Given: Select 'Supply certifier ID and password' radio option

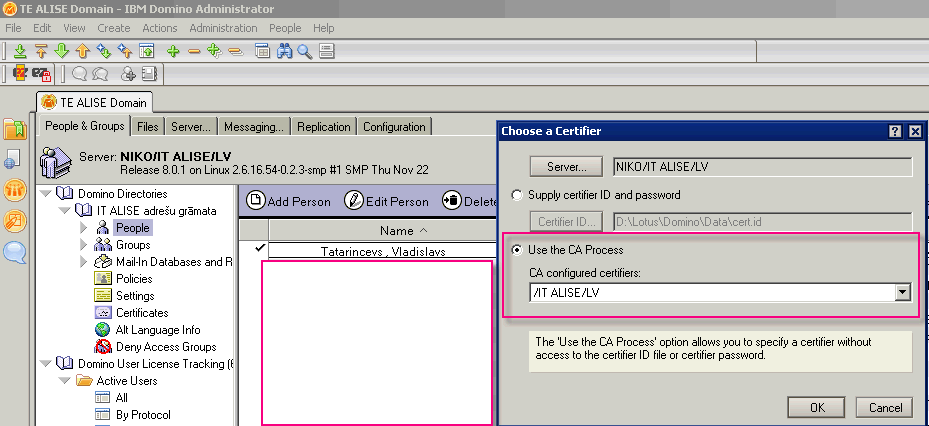Looking at the screenshot, I should [x=517, y=194].
